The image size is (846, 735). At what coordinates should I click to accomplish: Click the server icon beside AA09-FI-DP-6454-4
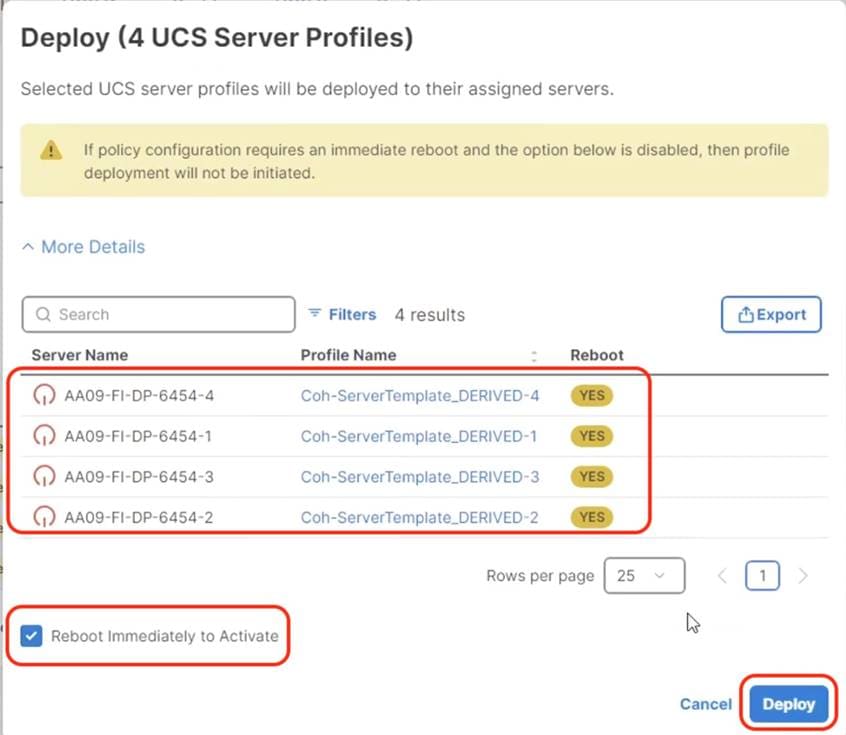44,395
